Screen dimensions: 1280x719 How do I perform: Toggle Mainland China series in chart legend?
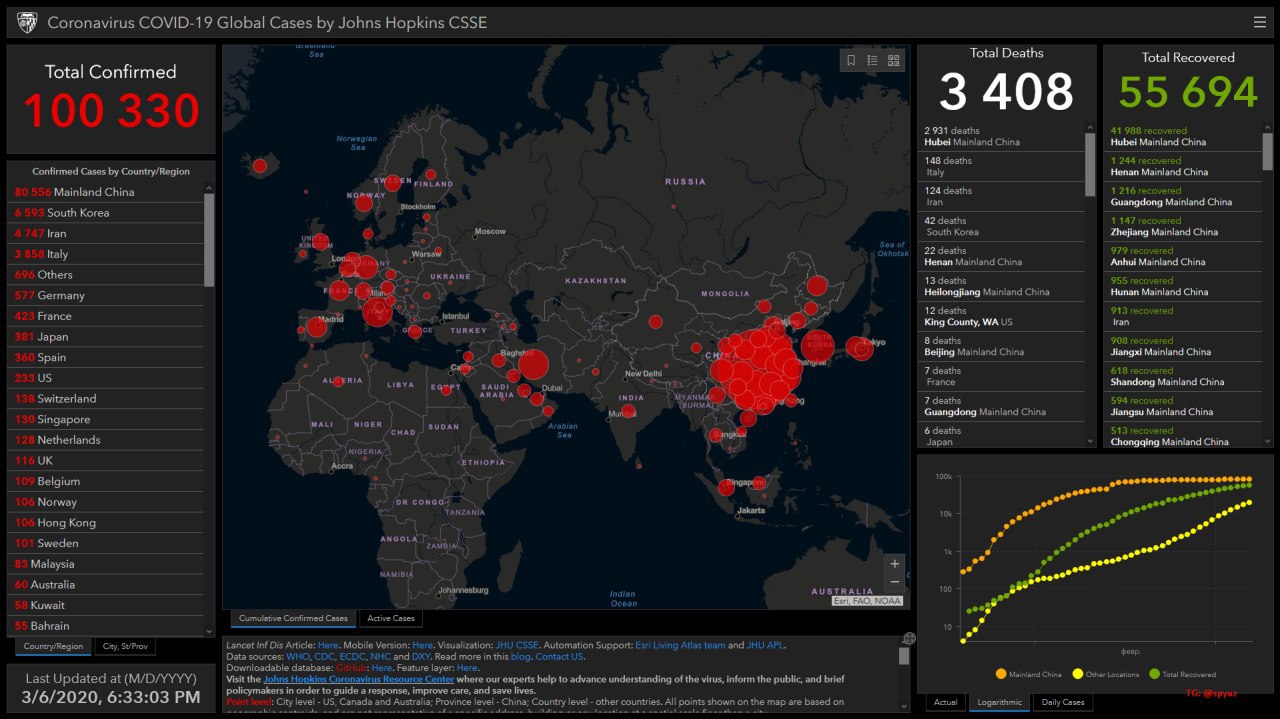[1029, 674]
